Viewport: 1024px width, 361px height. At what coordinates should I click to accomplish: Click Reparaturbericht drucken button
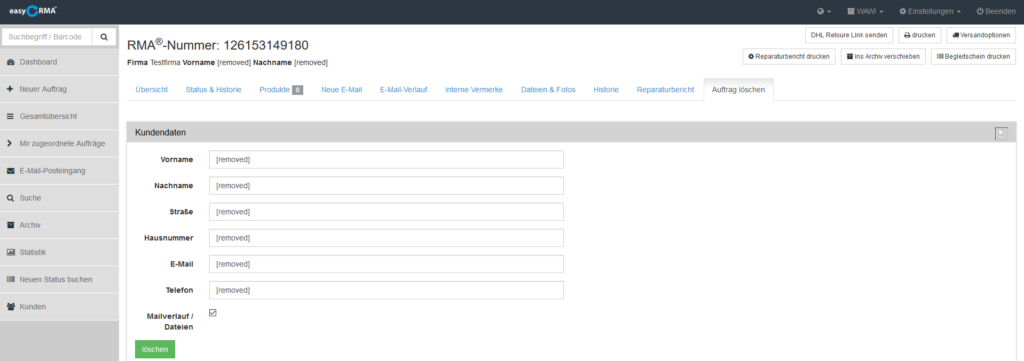(x=789, y=57)
